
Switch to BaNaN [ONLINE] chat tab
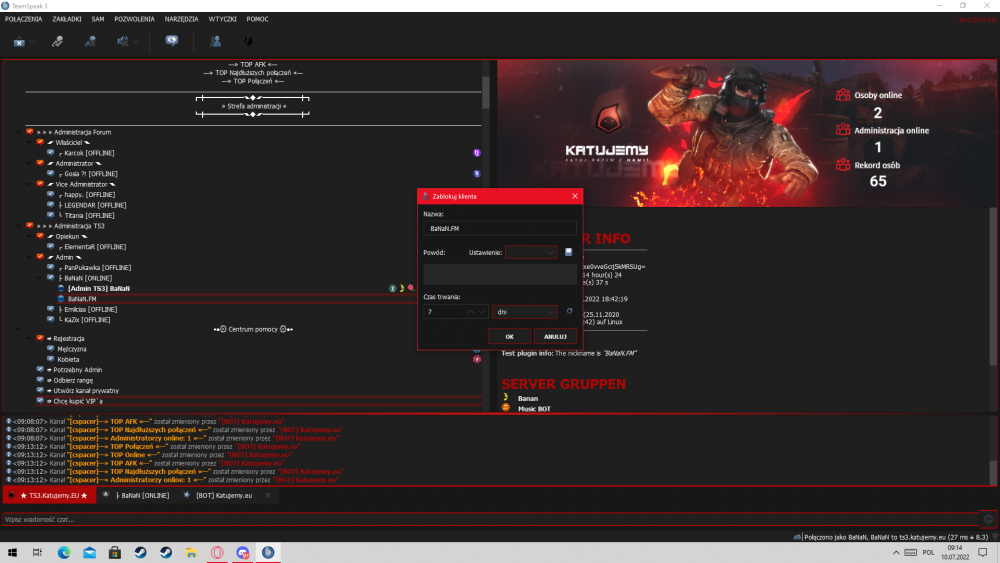point(136,495)
